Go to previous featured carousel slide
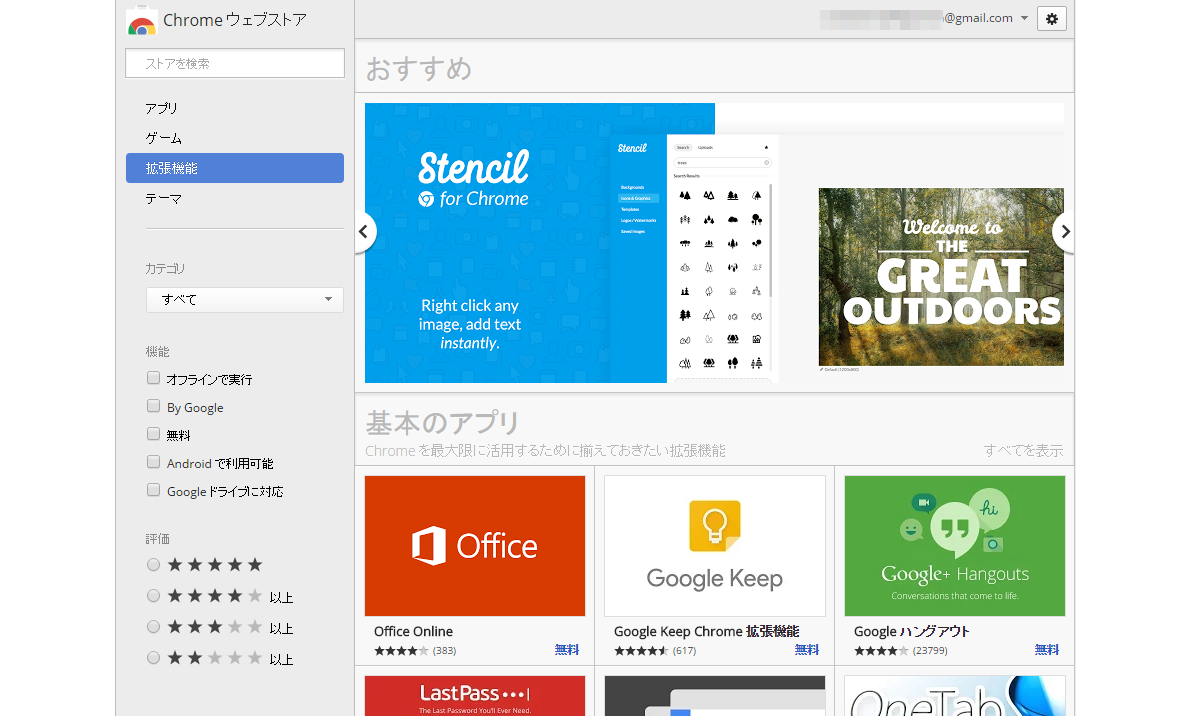 click(x=364, y=232)
